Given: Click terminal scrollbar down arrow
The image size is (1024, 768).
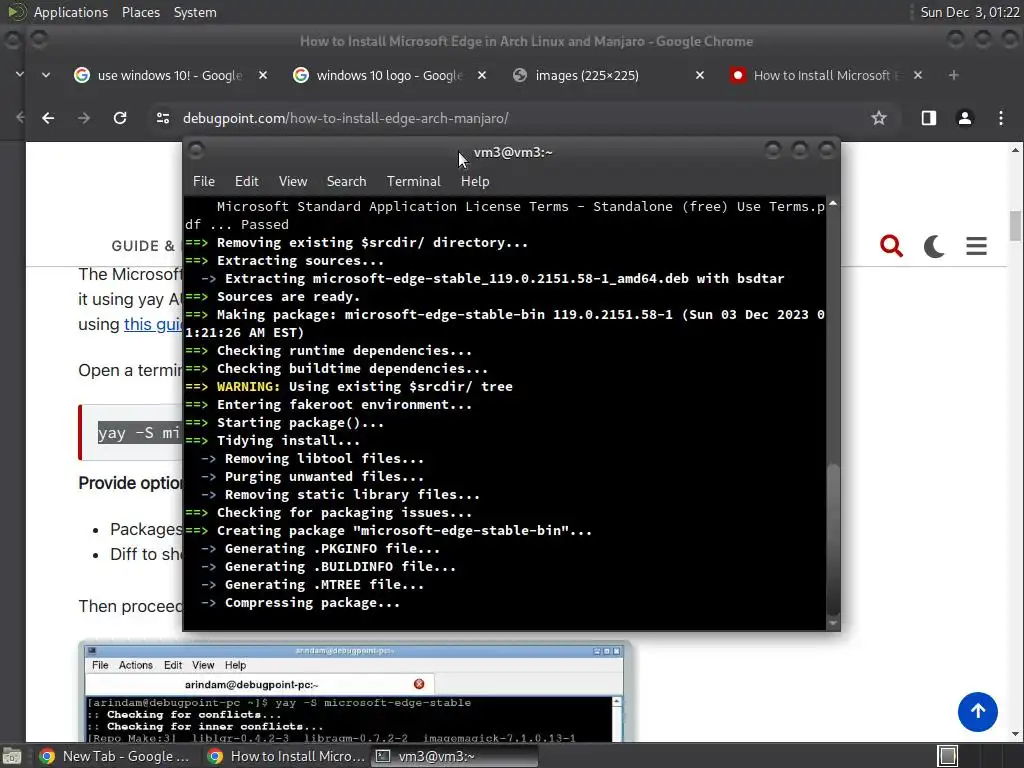Looking at the screenshot, I should (833, 623).
